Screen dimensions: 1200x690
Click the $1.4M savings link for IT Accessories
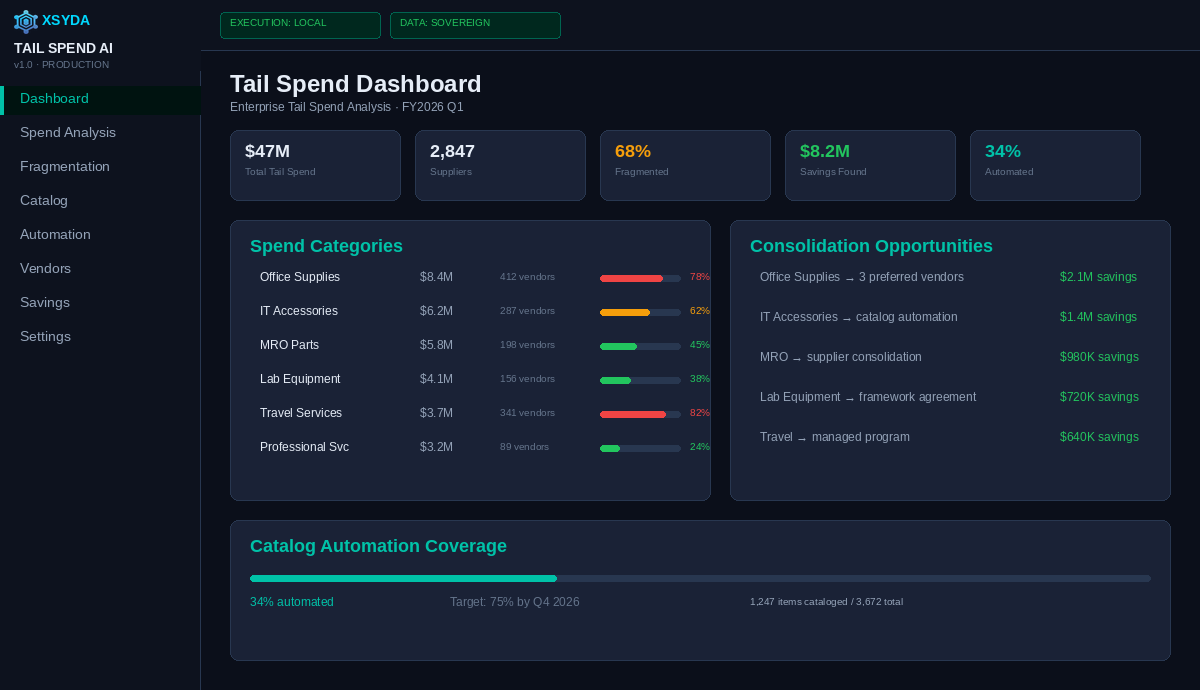click(1098, 317)
